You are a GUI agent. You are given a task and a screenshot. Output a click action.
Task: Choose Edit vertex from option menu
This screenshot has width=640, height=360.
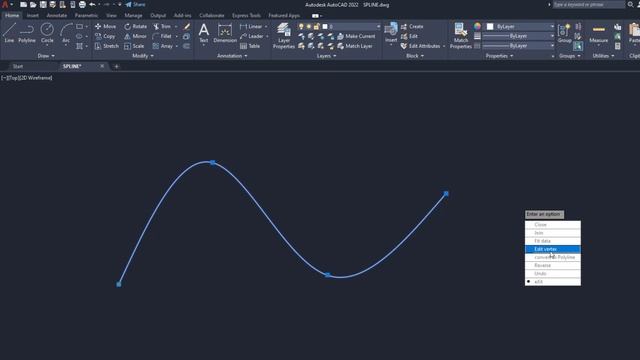point(553,249)
